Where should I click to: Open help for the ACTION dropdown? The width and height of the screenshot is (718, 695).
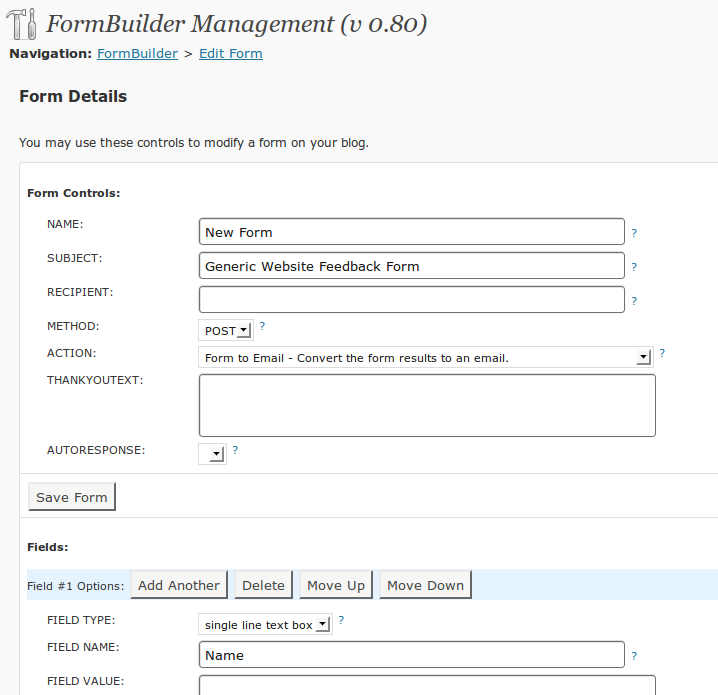click(662, 353)
